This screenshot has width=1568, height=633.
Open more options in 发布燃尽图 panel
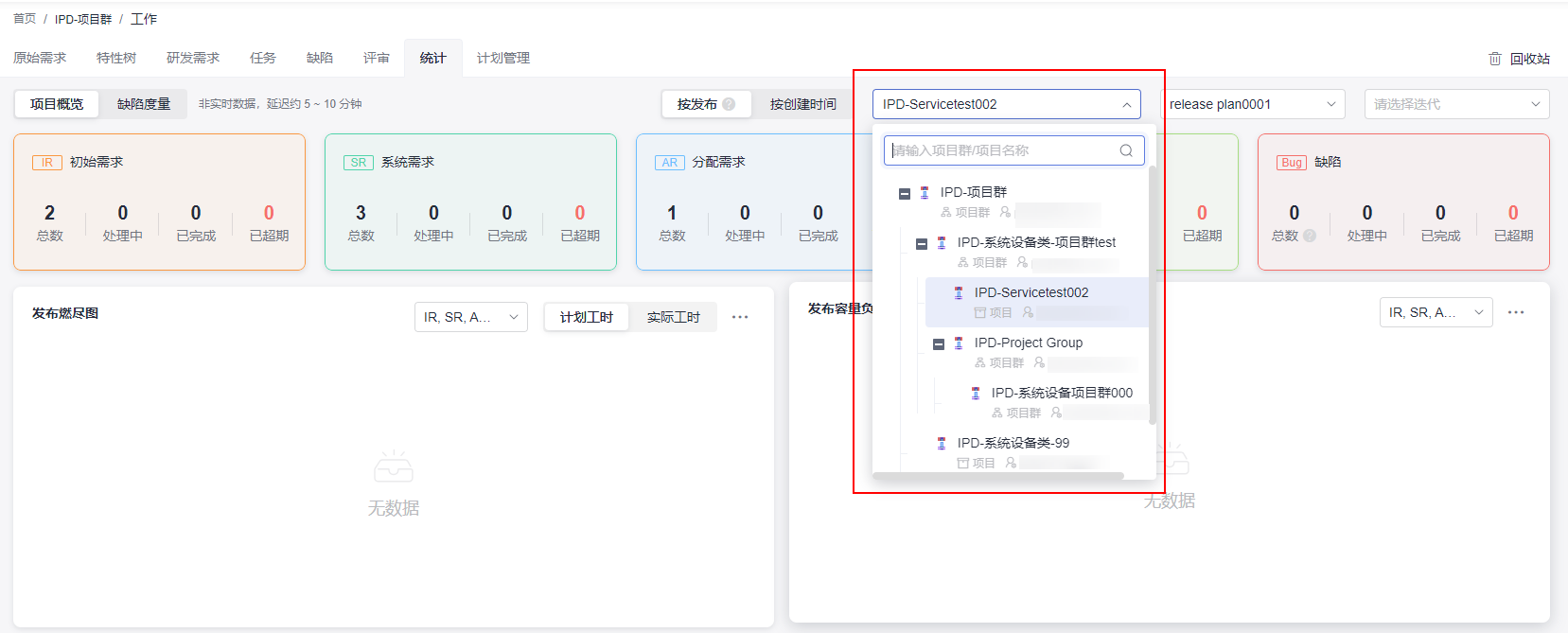pyautogui.click(x=740, y=317)
